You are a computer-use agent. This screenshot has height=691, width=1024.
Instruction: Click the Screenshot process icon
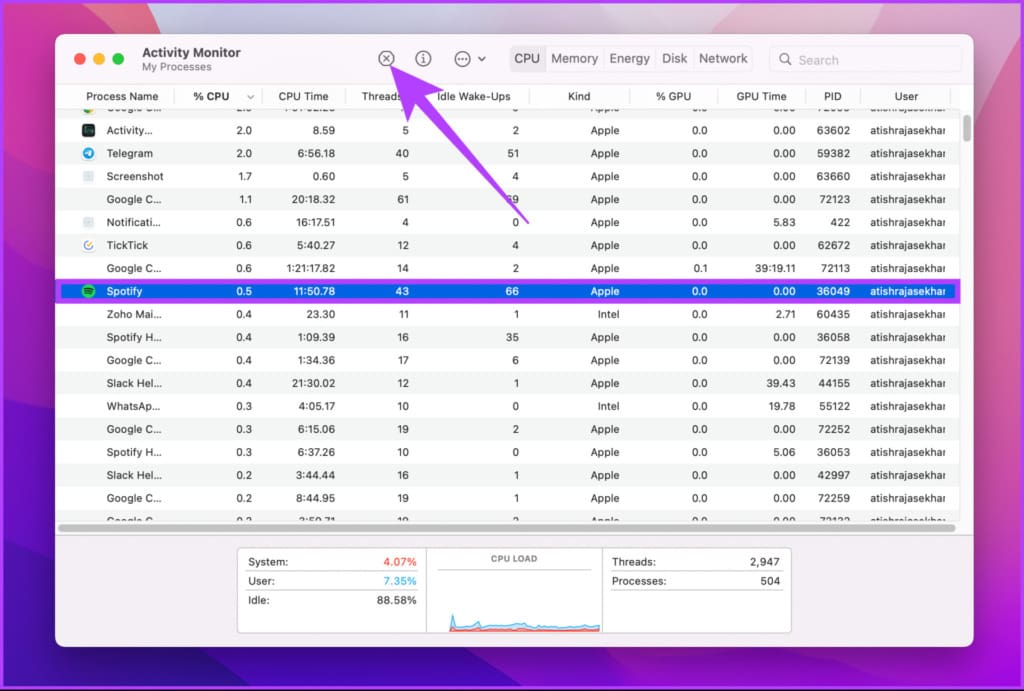click(88, 176)
